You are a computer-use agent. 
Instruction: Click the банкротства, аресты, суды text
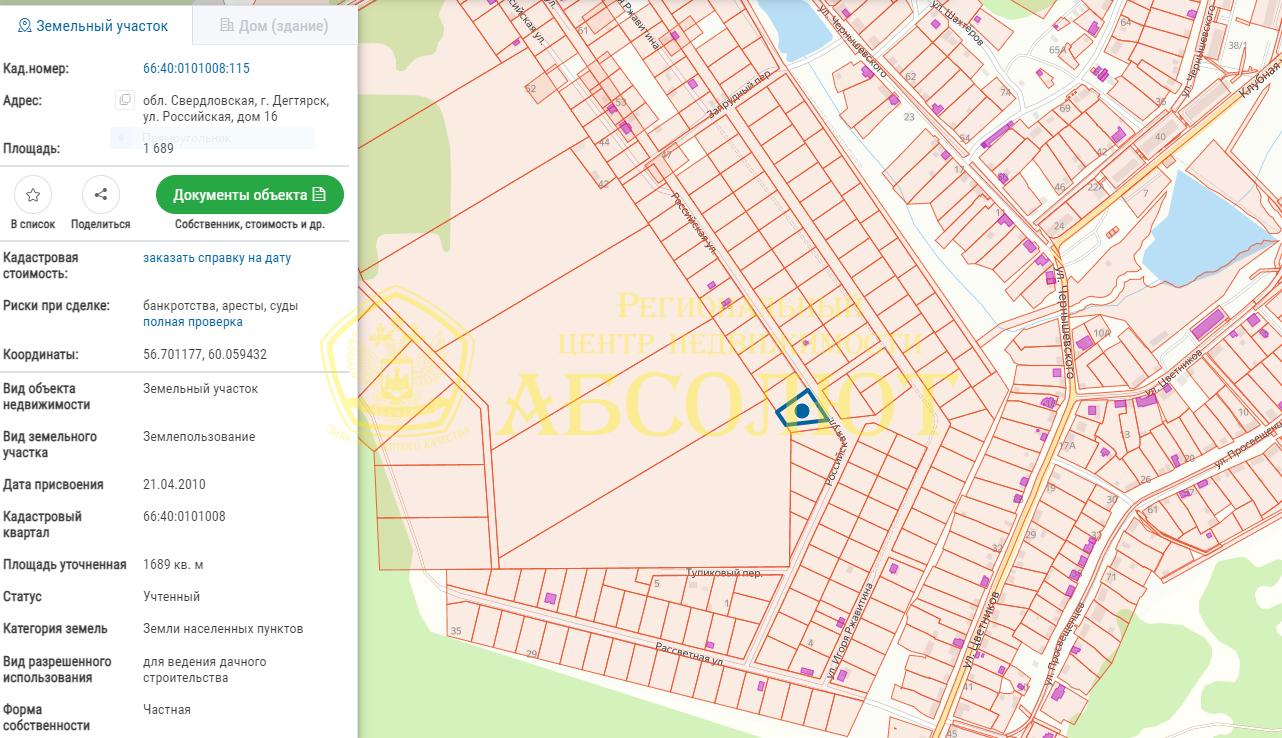click(220, 306)
